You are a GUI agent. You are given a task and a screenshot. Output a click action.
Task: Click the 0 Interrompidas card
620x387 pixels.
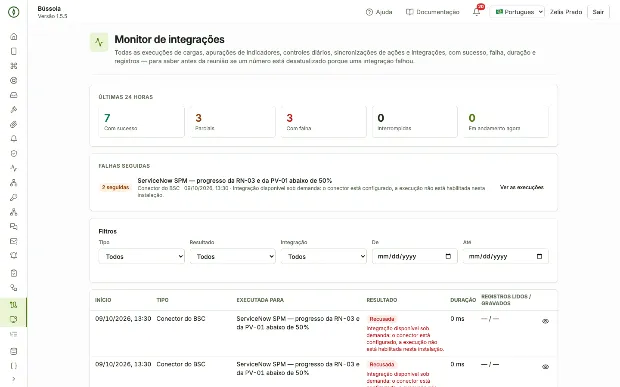tap(415, 121)
